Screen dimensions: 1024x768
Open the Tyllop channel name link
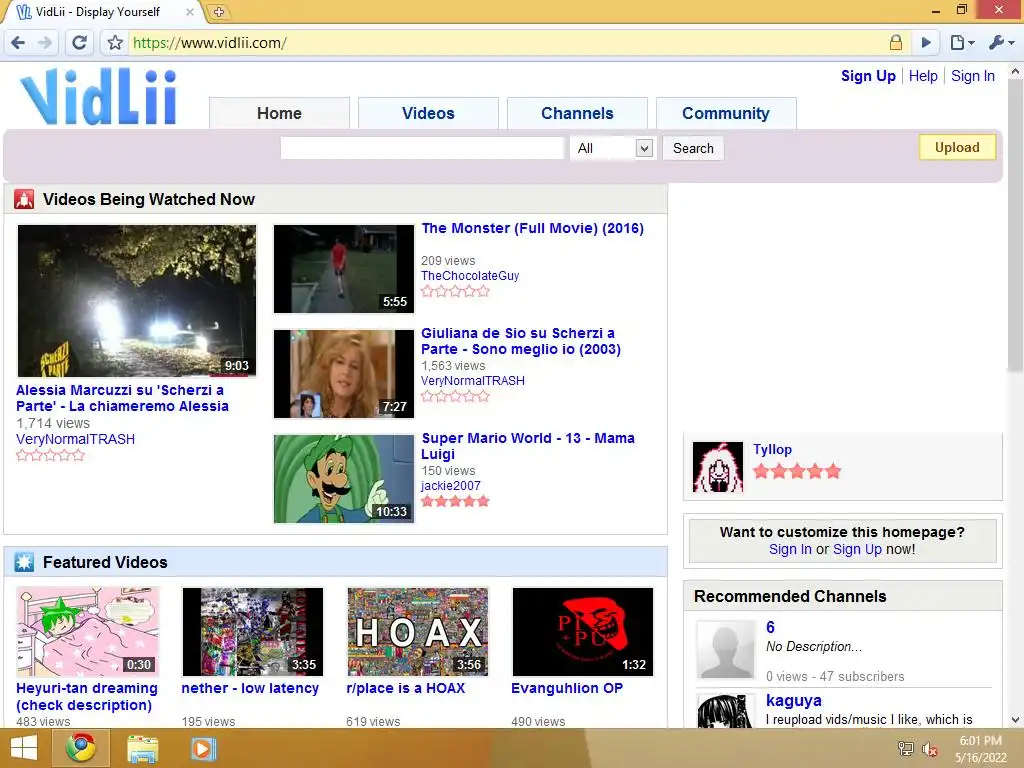point(773,449)
